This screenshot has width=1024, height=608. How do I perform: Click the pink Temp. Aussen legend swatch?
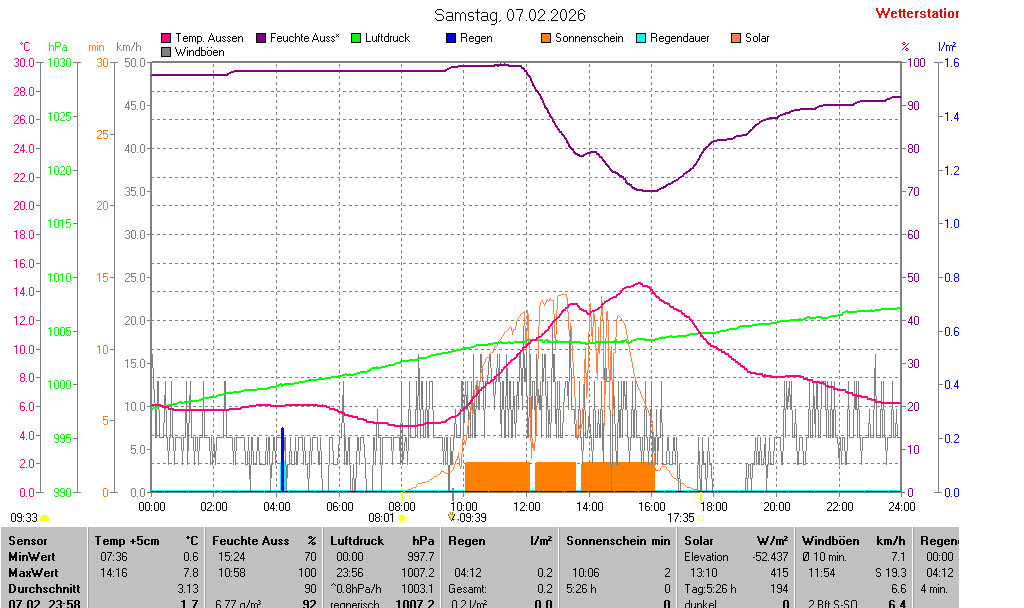(x=166, y=38)
